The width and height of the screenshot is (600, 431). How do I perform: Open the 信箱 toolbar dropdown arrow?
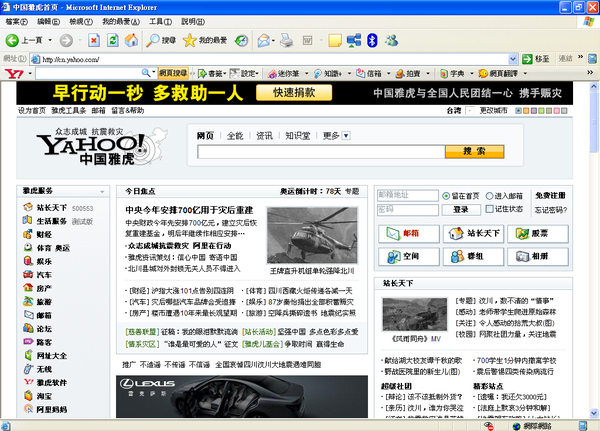[388, 73]
